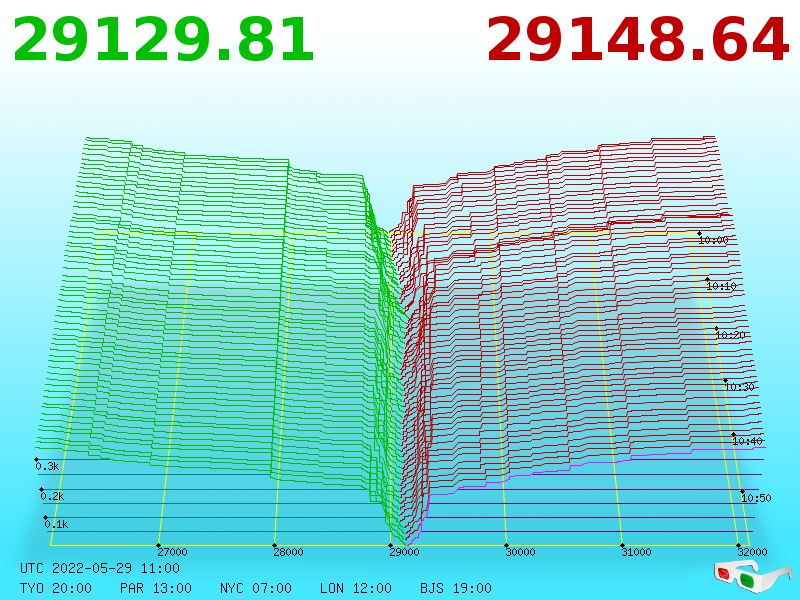Click the 10:50 time axis marker
The width and height of the screenshot is (800, 600).
[756, 498]
